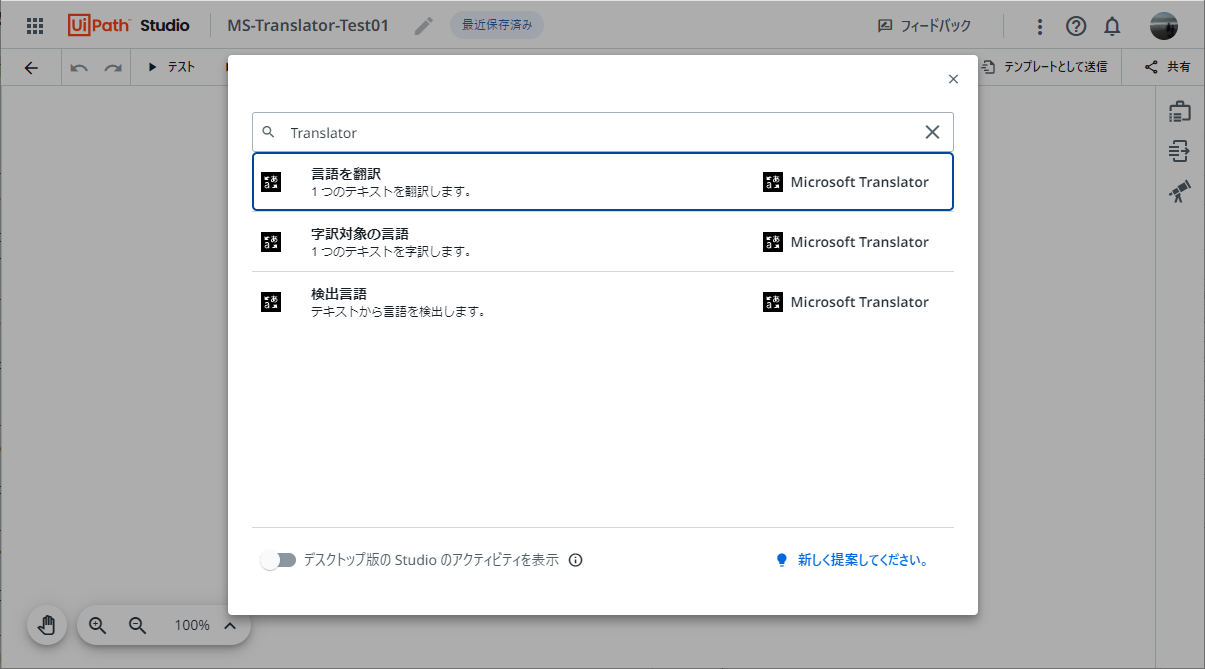The height and width of the screenshot is (669, 1205).
Task: Open the briefcase panel icon in right sidebar
Action: point(1180,111)
